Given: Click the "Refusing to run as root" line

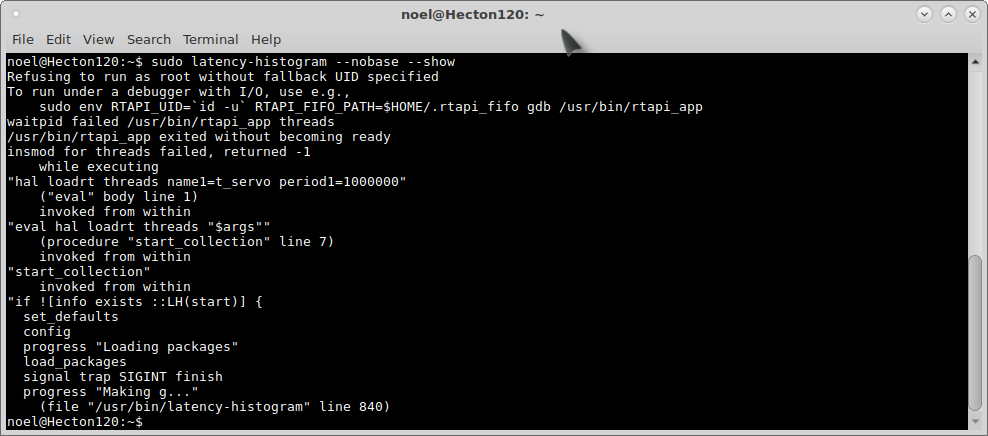Looking at the screenshot, I should click(x=222, y=76).
